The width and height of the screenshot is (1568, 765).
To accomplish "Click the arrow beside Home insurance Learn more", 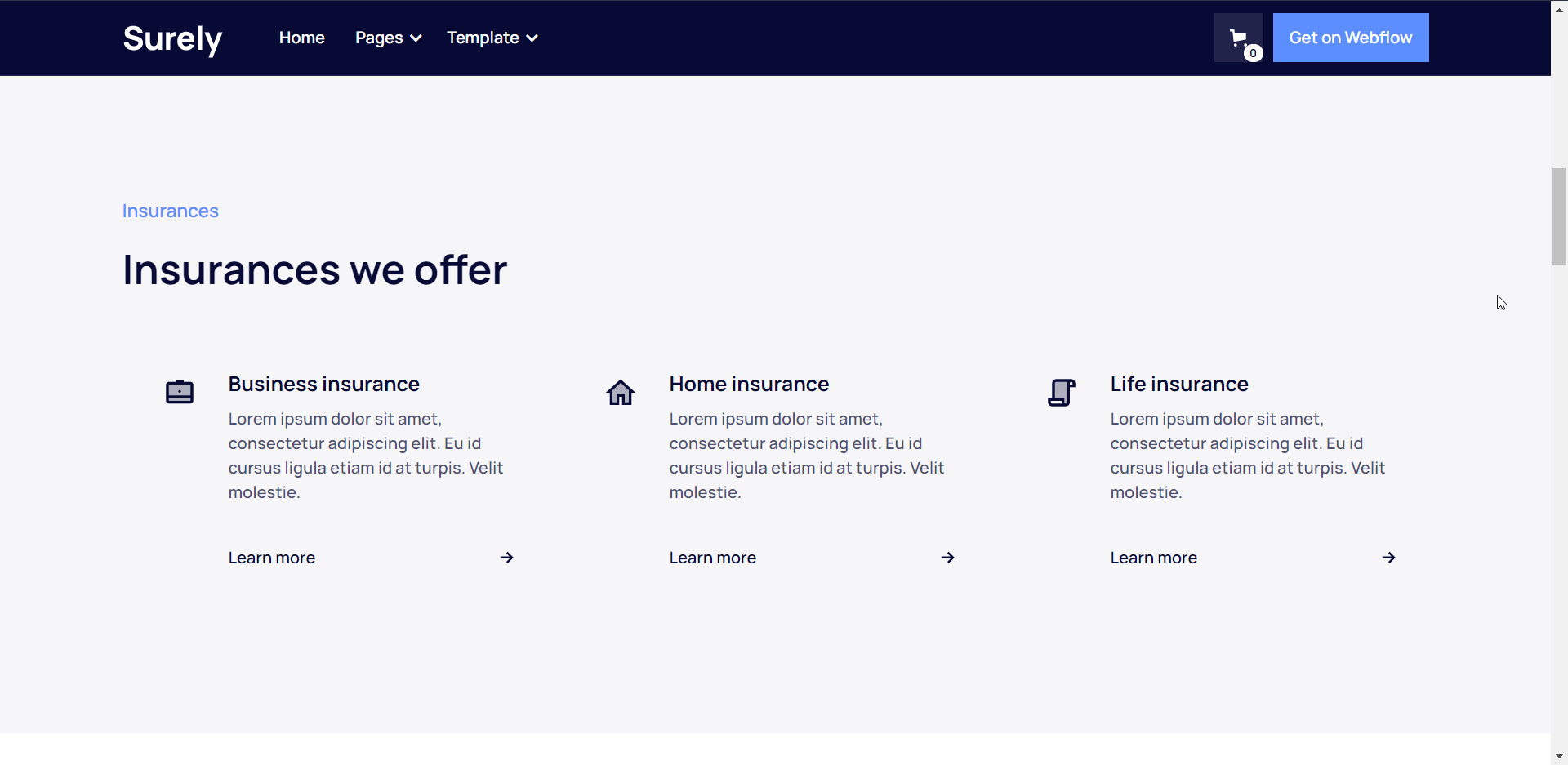I will point(947,558).
